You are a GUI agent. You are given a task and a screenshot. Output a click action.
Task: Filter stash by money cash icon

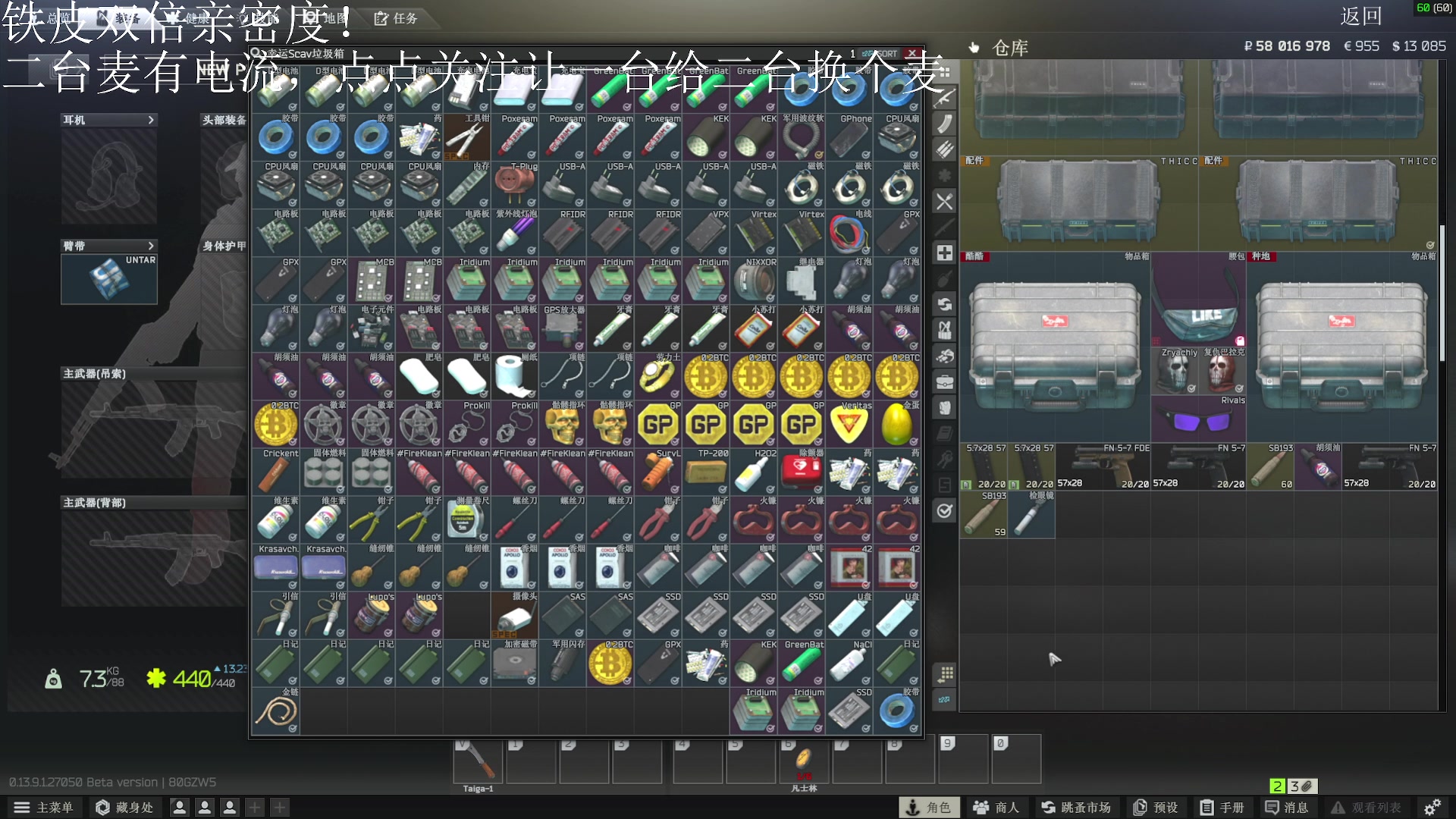click(945, 356)
